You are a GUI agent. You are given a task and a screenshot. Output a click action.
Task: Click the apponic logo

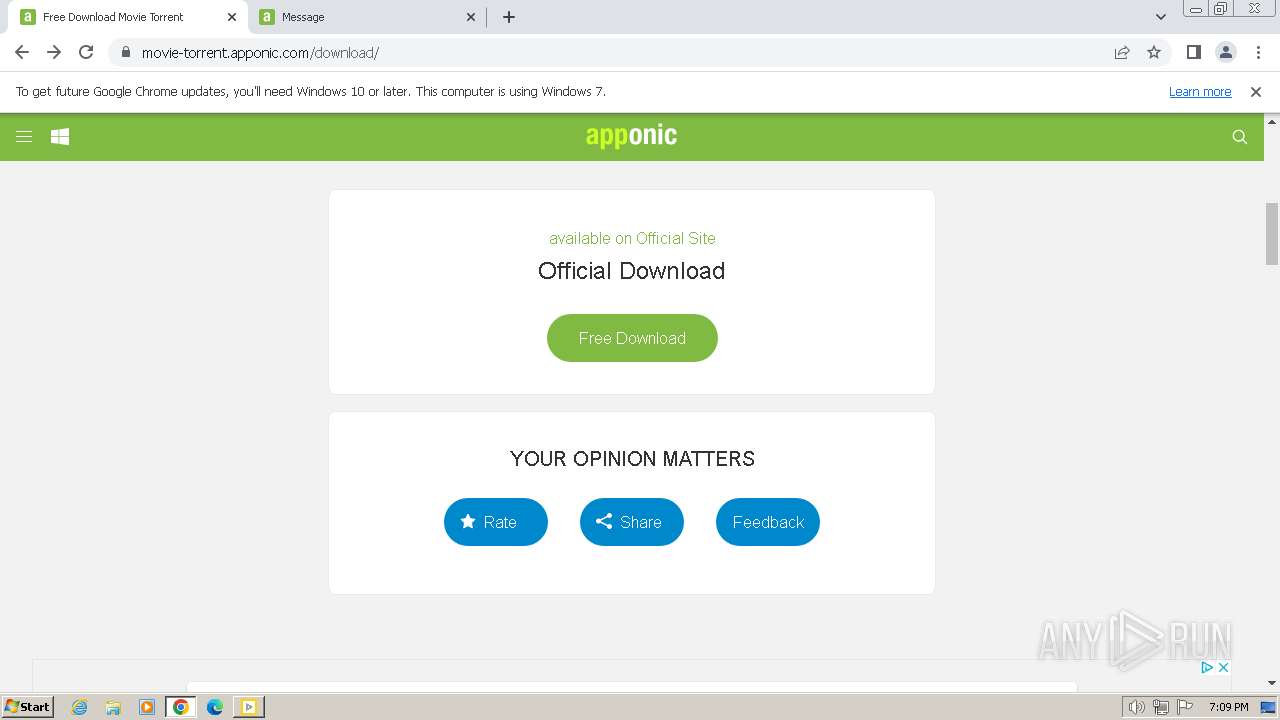click(631, 136)
